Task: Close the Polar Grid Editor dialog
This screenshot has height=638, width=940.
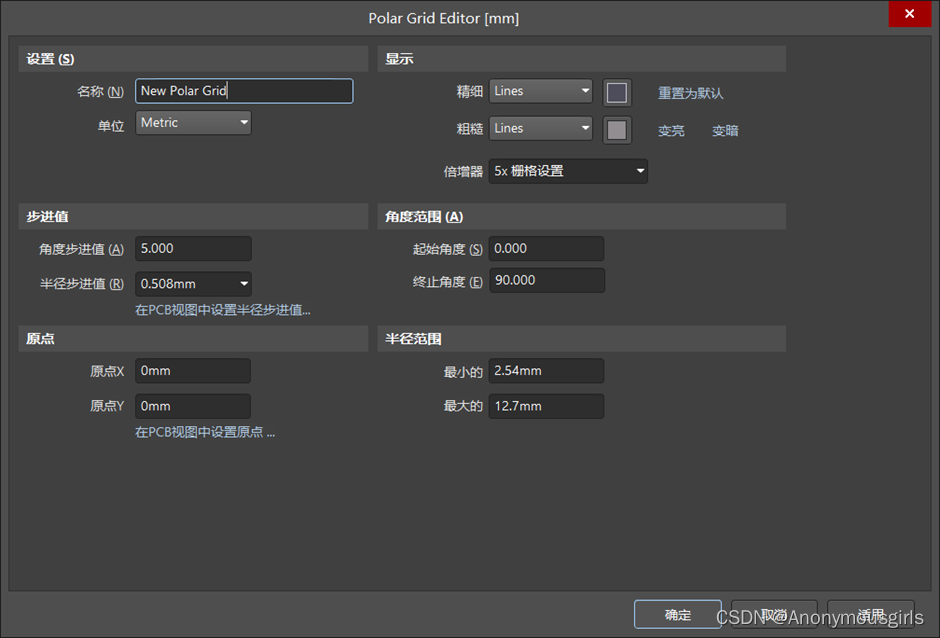Action: tap(909, 15)
